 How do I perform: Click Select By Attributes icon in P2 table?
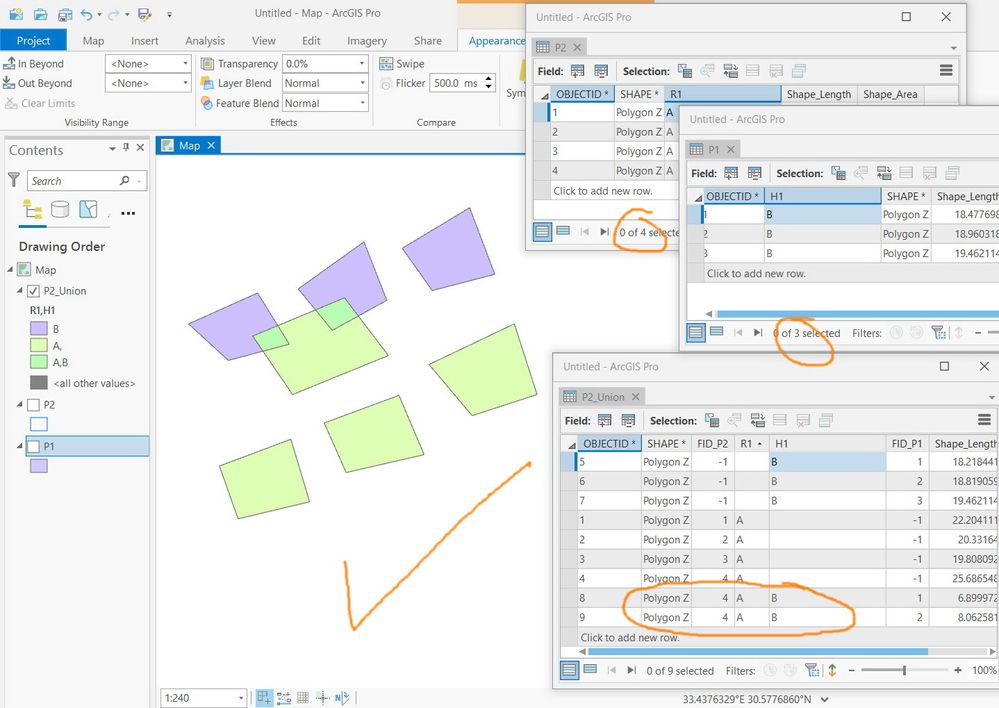(685, 71)
